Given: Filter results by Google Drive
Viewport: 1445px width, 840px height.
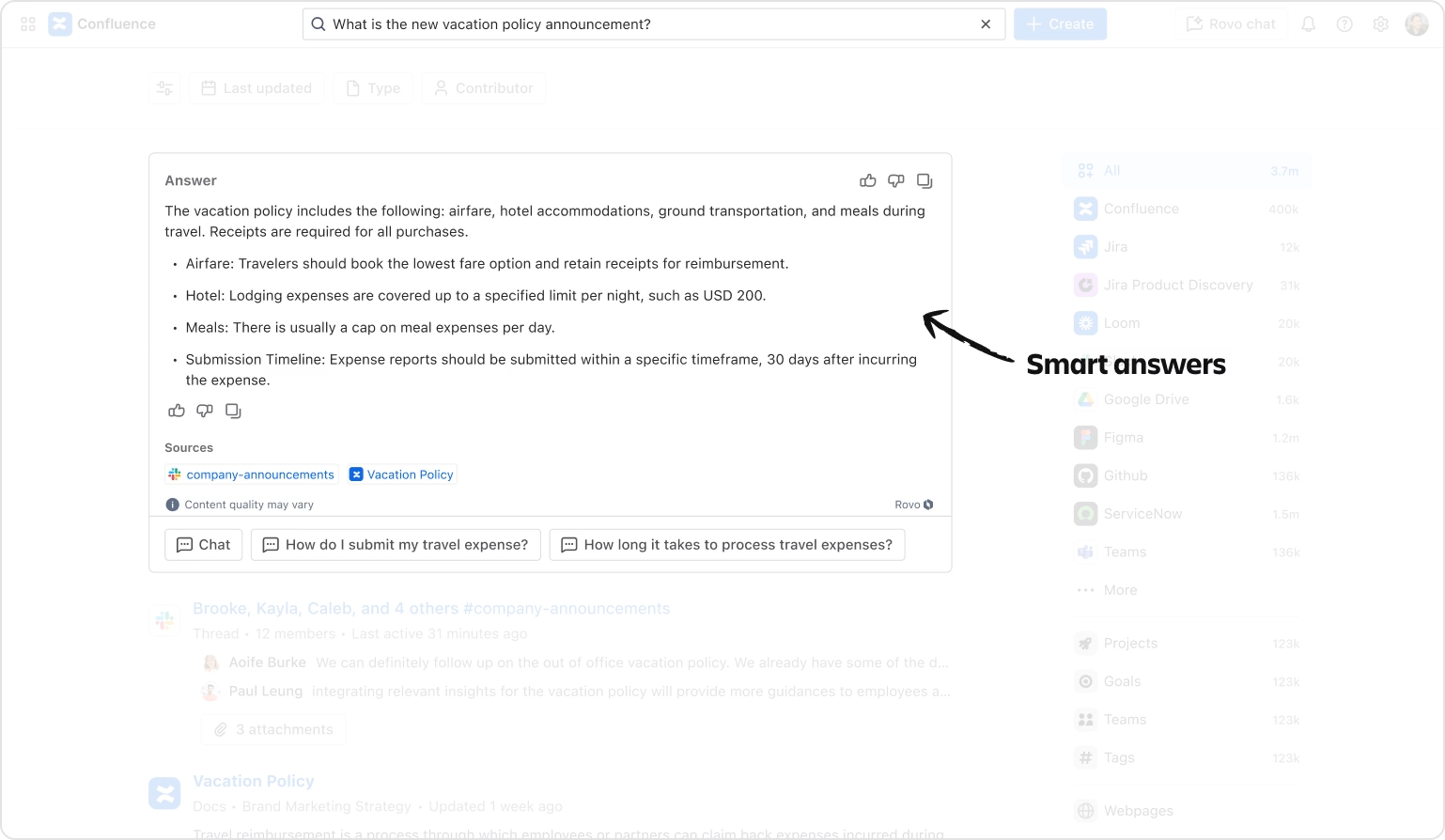Looking at the screenshot, I should [x=1188, y=399].
